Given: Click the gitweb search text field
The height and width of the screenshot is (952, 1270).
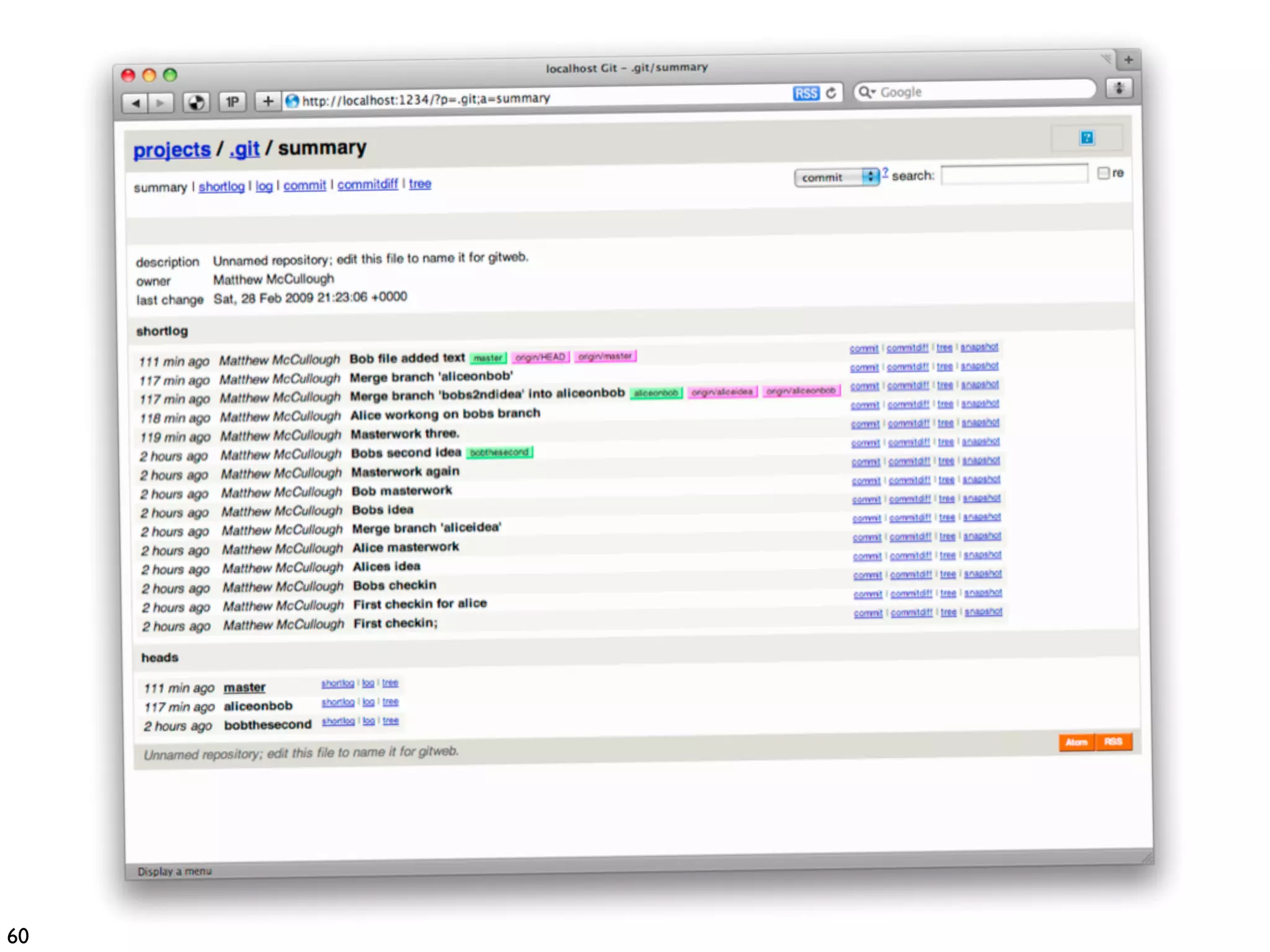Looking at the screenshot, I should tap(1015, 174).
